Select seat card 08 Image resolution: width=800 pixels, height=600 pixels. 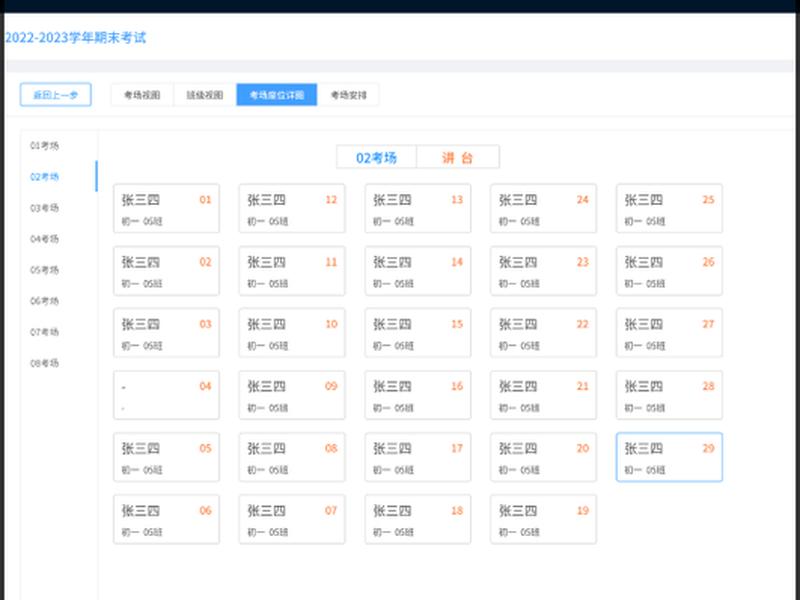click(292, 458)
